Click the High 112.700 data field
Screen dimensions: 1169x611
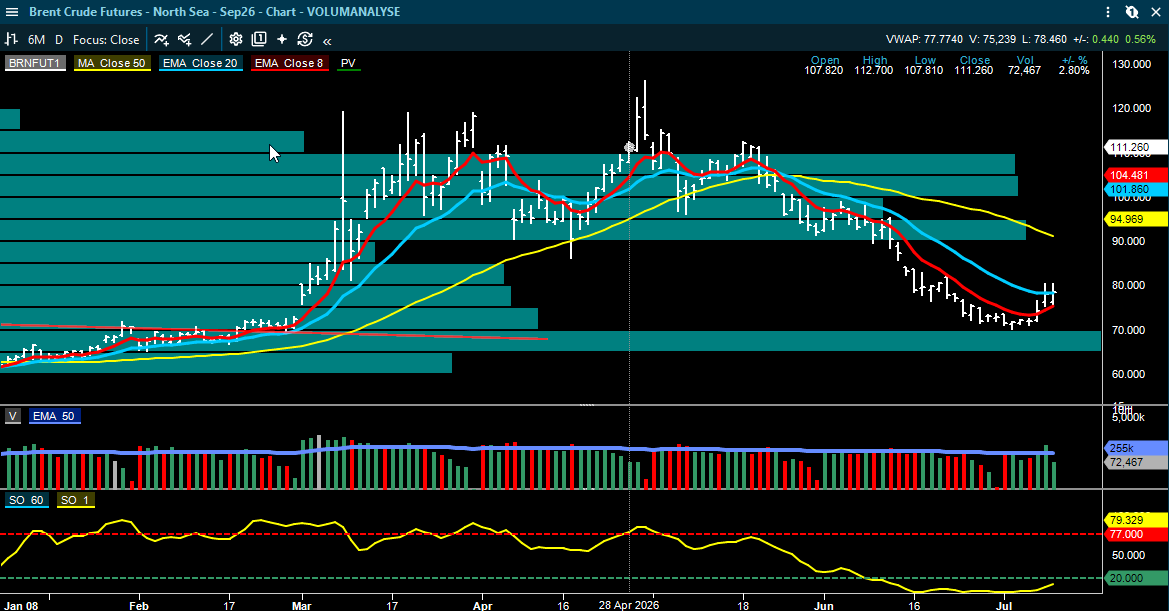pyautogui.click(x=875, y=66)
